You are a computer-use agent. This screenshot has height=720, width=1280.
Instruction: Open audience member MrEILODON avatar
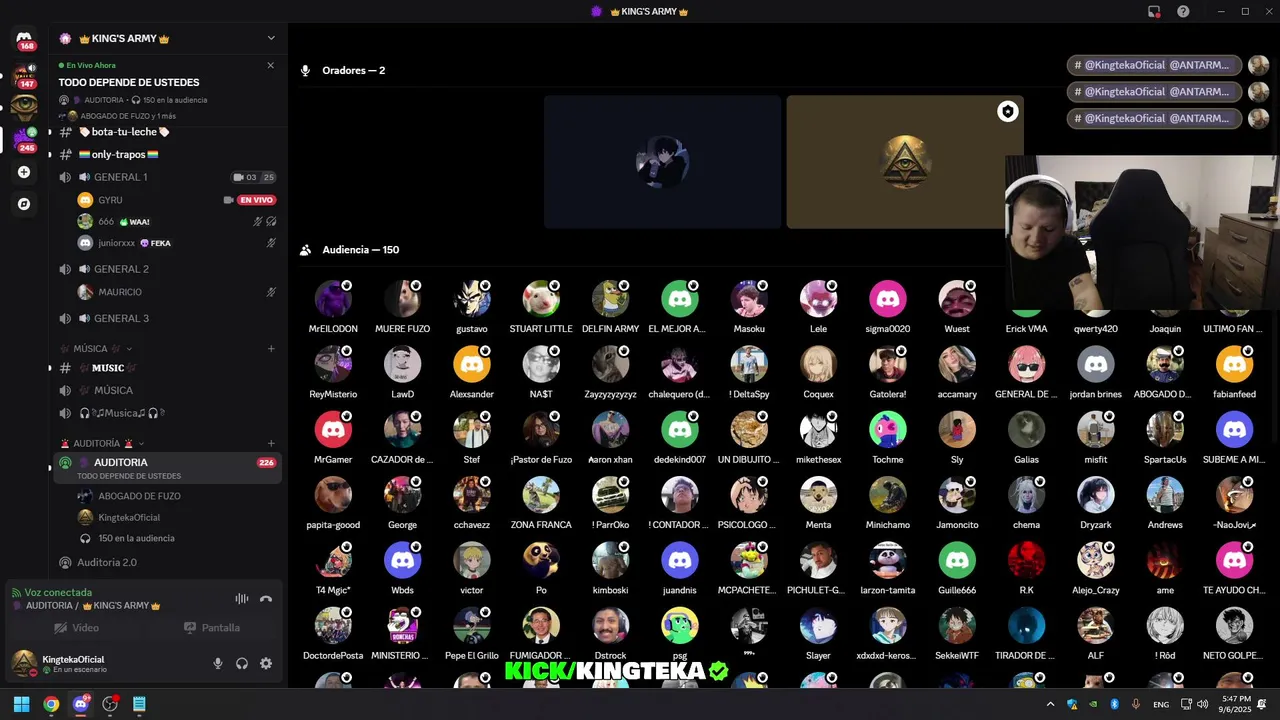pyautogui.click(x=333, y=299)
